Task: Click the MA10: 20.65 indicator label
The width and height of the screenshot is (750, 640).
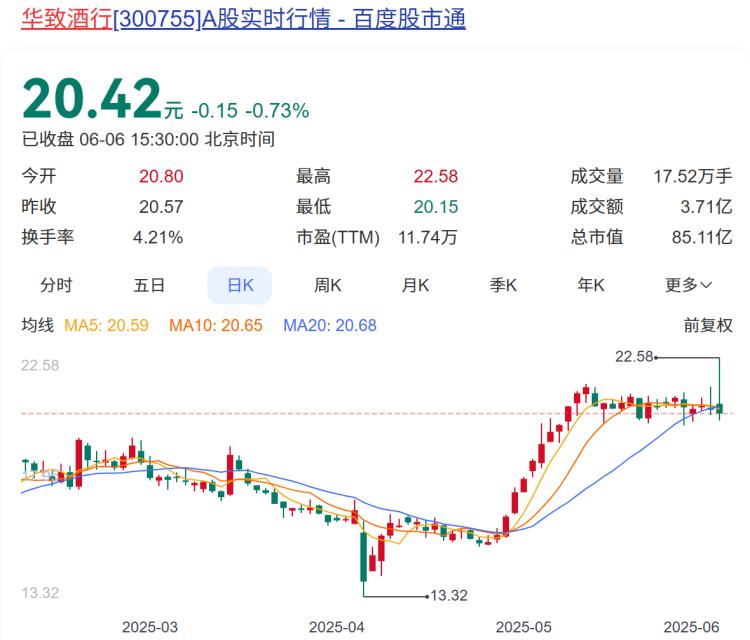Action: pyautogui.click(x=216, y=325)
